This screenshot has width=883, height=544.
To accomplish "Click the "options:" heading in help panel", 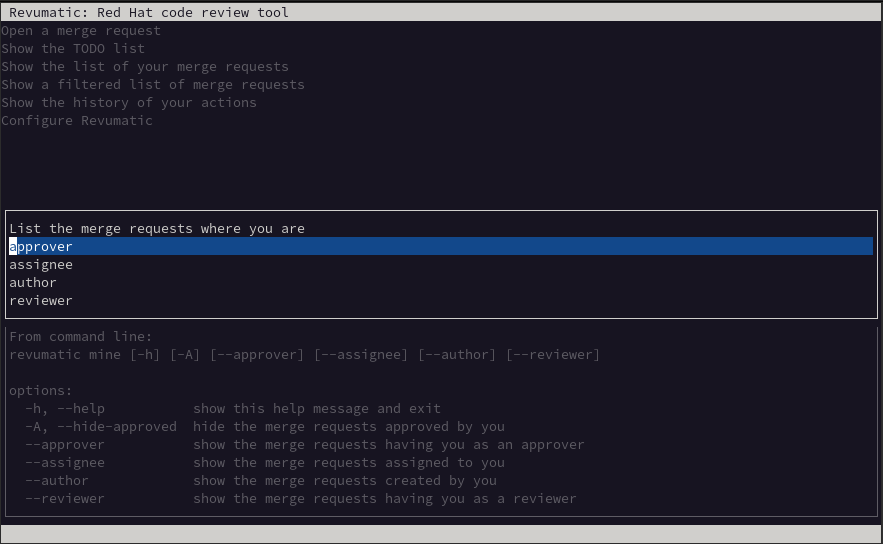I will point(41,391).
